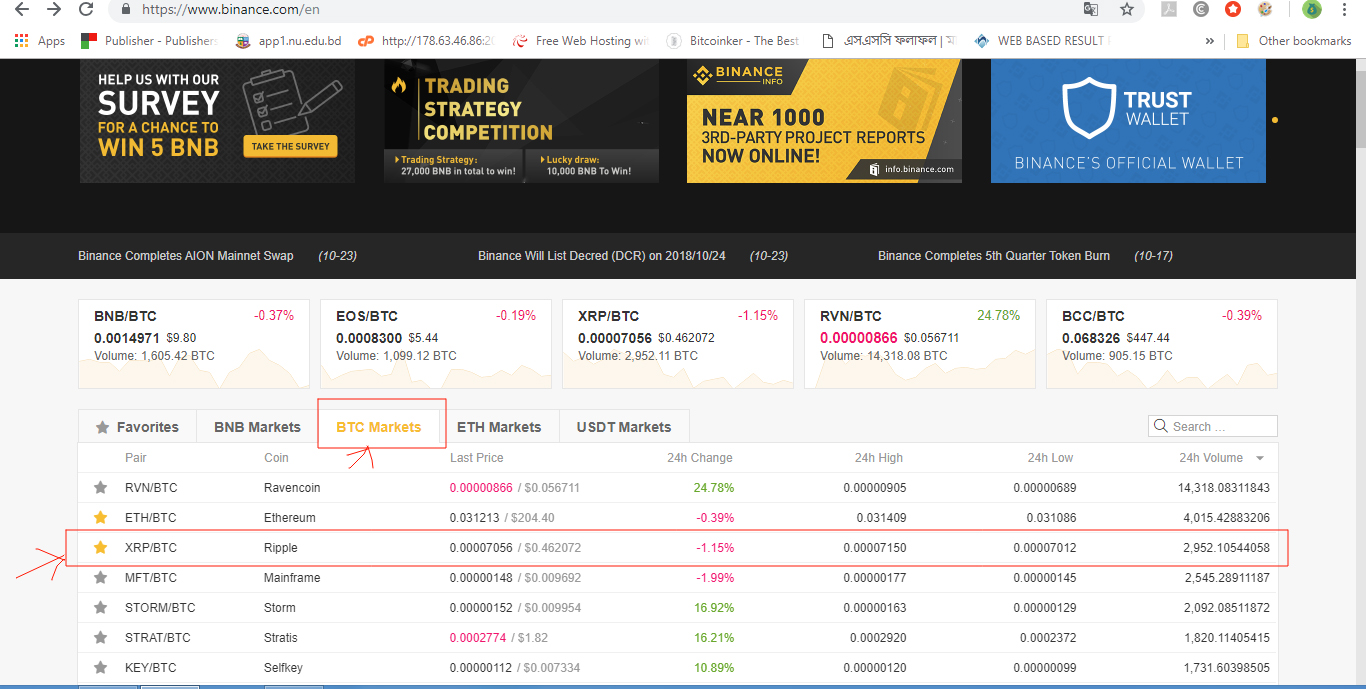The image size is (1366, 689).
Task: Open the translate page icon in address bar
Action: [1091, 9]
